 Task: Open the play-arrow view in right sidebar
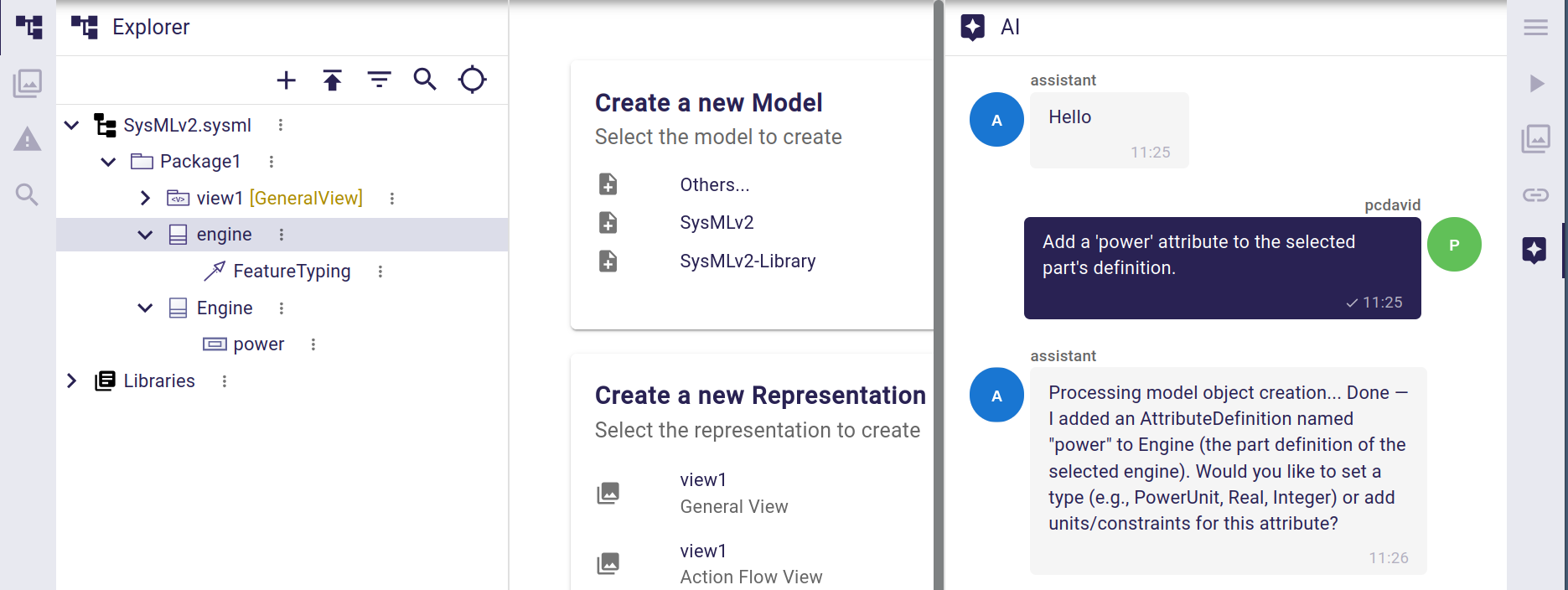tap(1536, 83)
